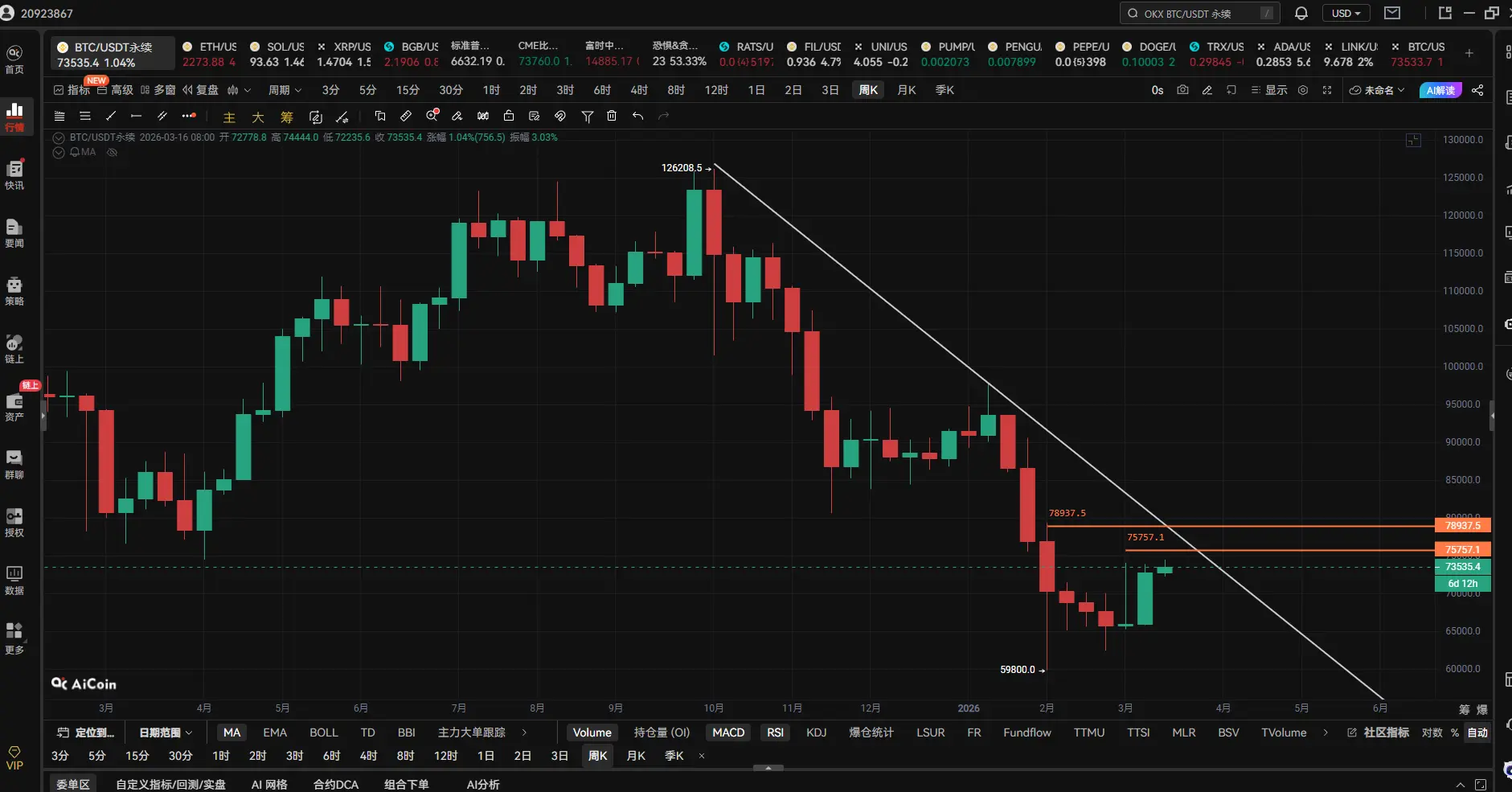
Task: Click the pencil edit icon near 0s
Action: (x=1207, y=90)
